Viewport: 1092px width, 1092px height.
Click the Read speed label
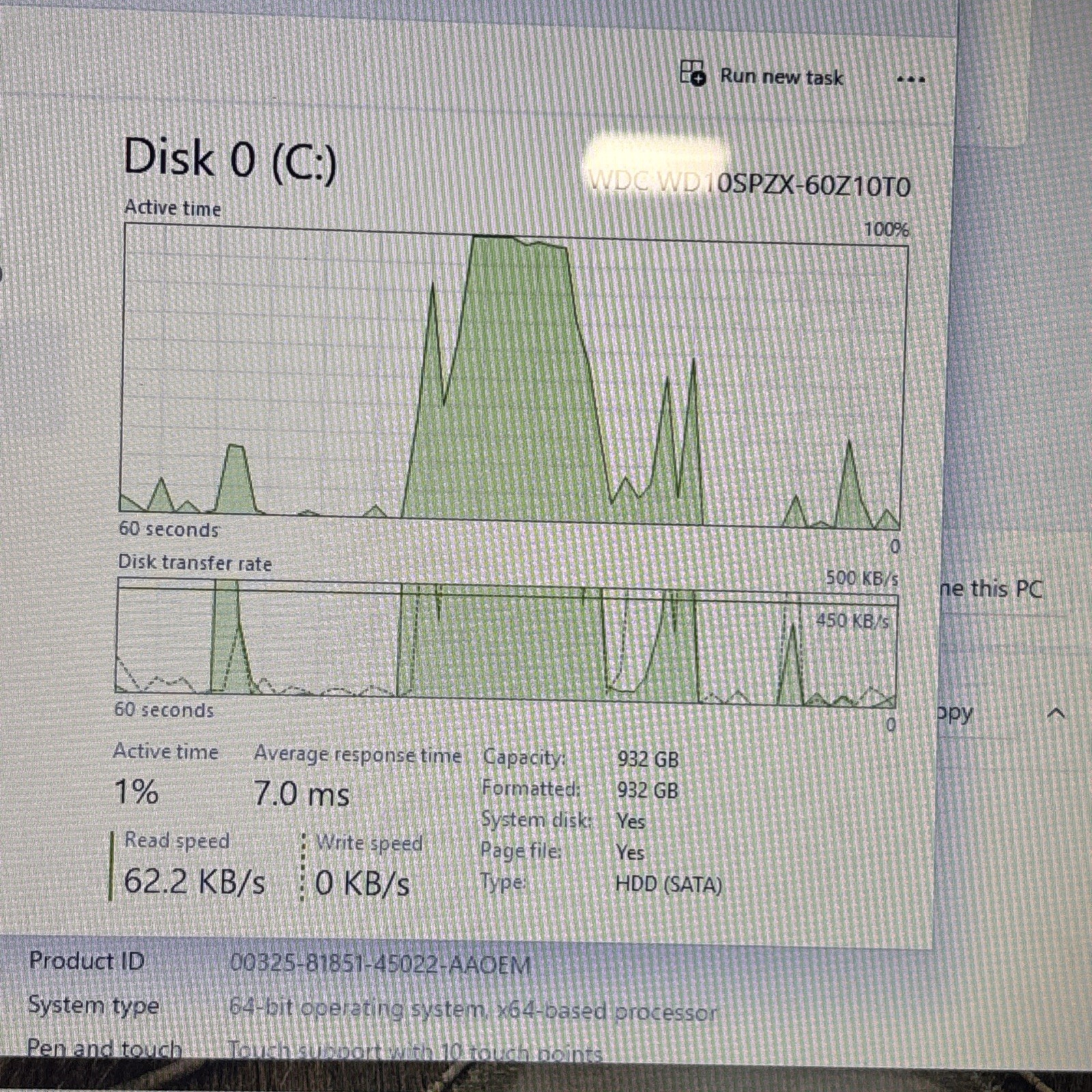click(177, 840)
